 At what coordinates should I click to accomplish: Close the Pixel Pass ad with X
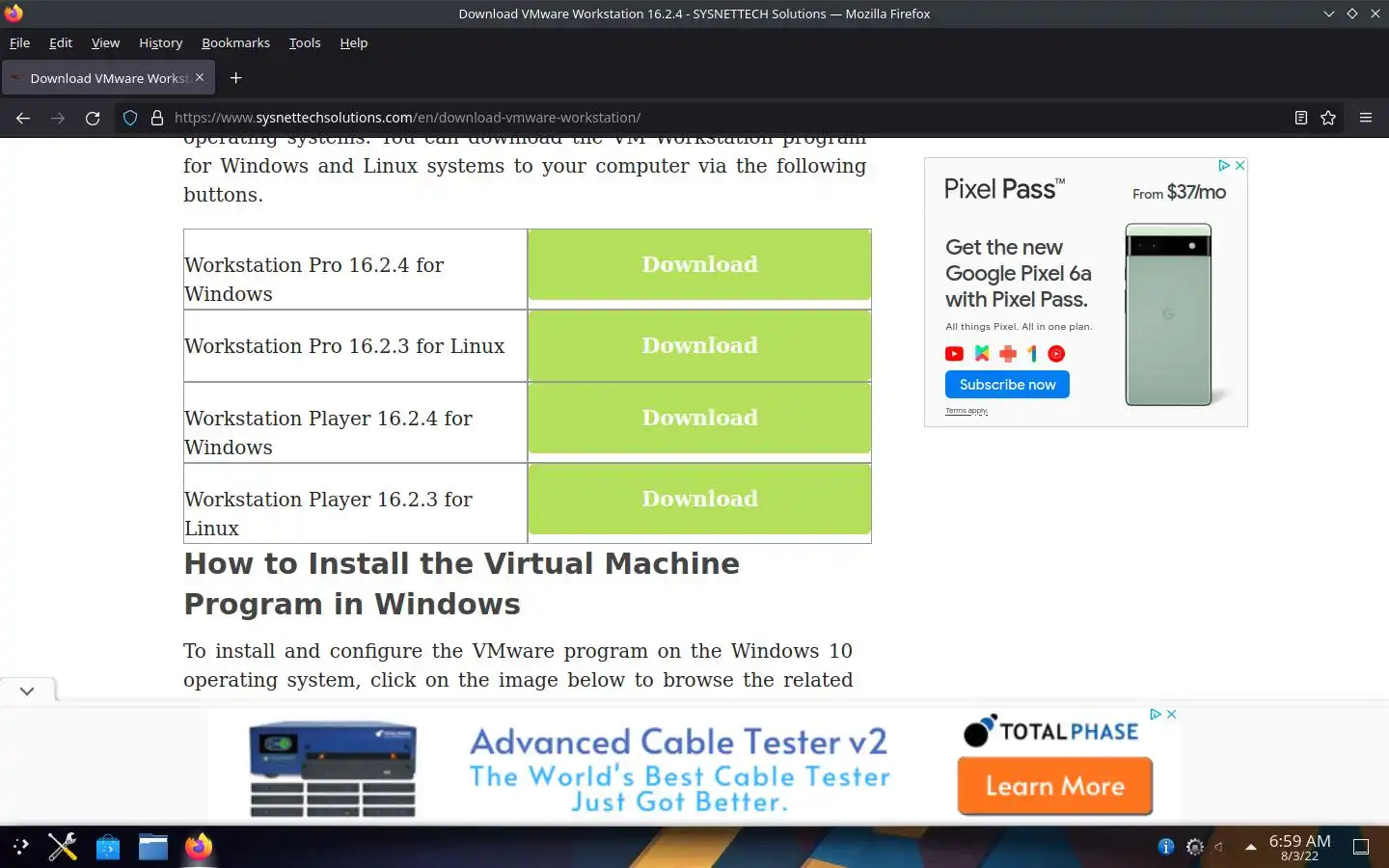pyautogui.click(x=1239, y=166)
